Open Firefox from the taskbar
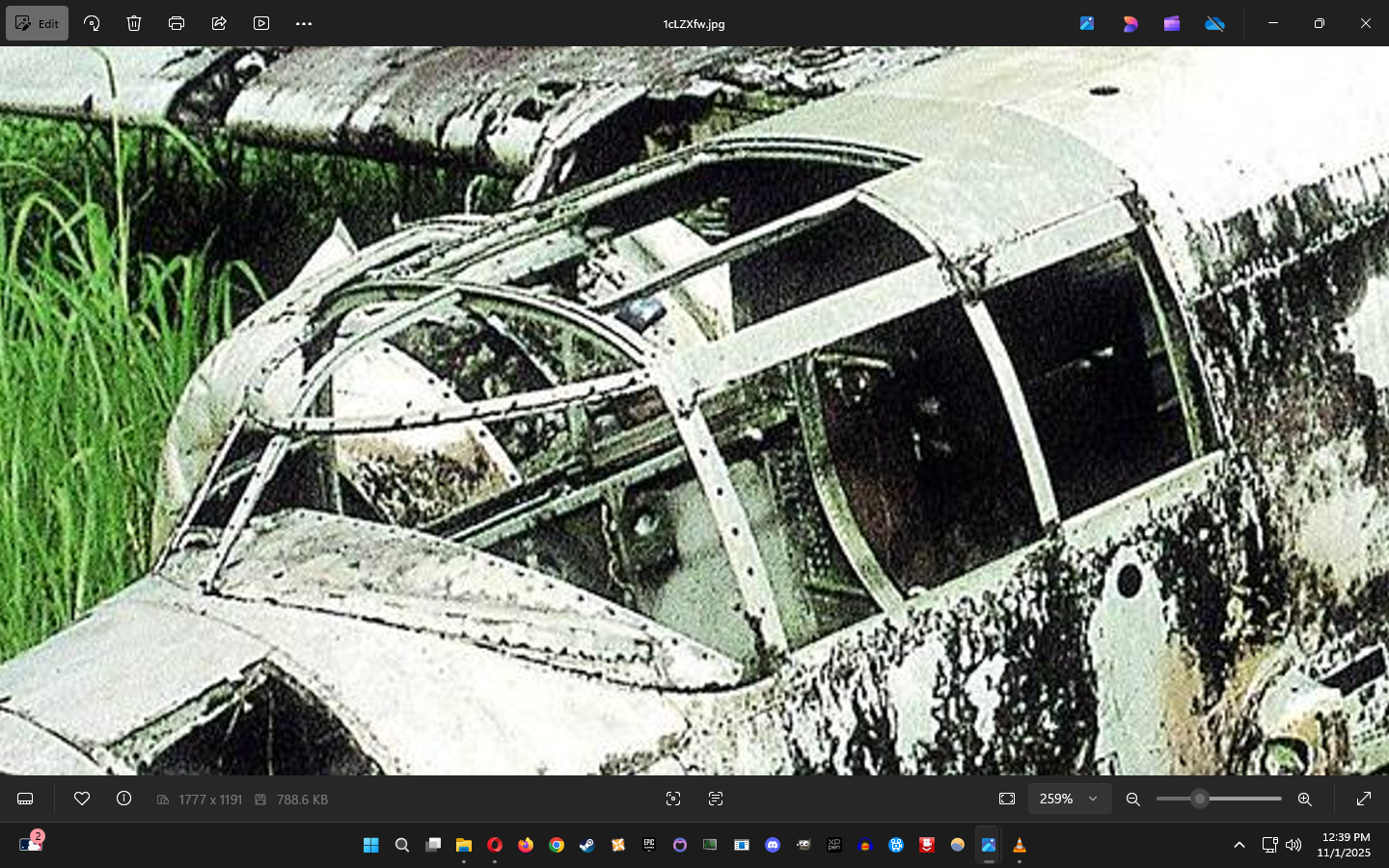 tap(526, 845)
